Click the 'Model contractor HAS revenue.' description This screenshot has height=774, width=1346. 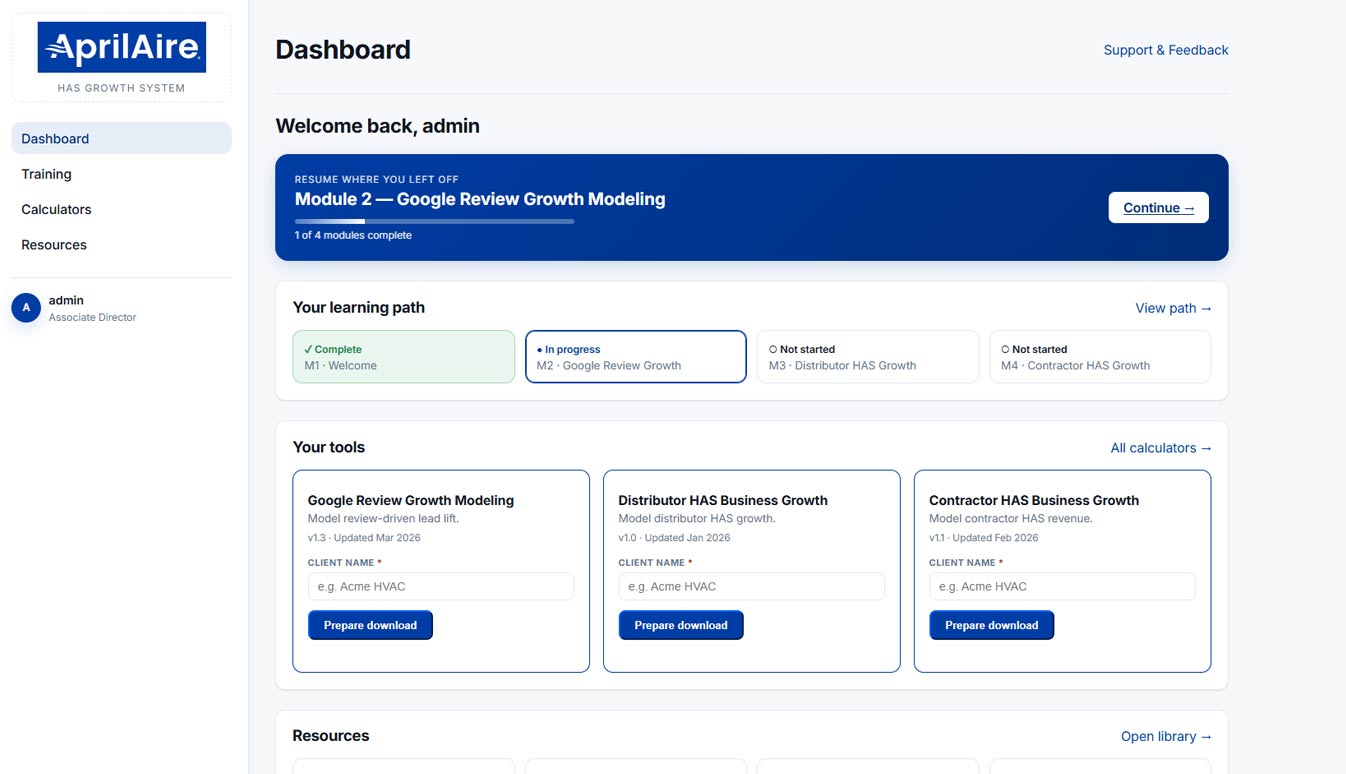point(1011,519)
